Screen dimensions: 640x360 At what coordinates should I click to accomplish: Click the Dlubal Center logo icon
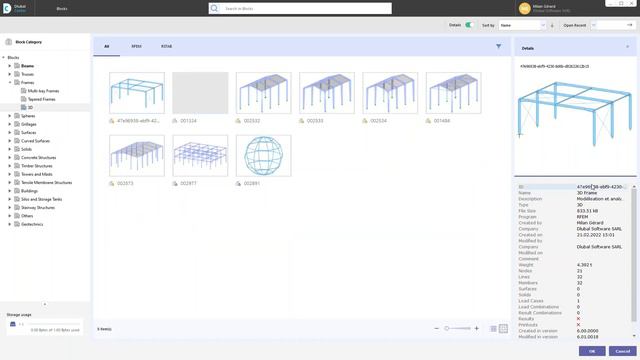tap(7, 8)
